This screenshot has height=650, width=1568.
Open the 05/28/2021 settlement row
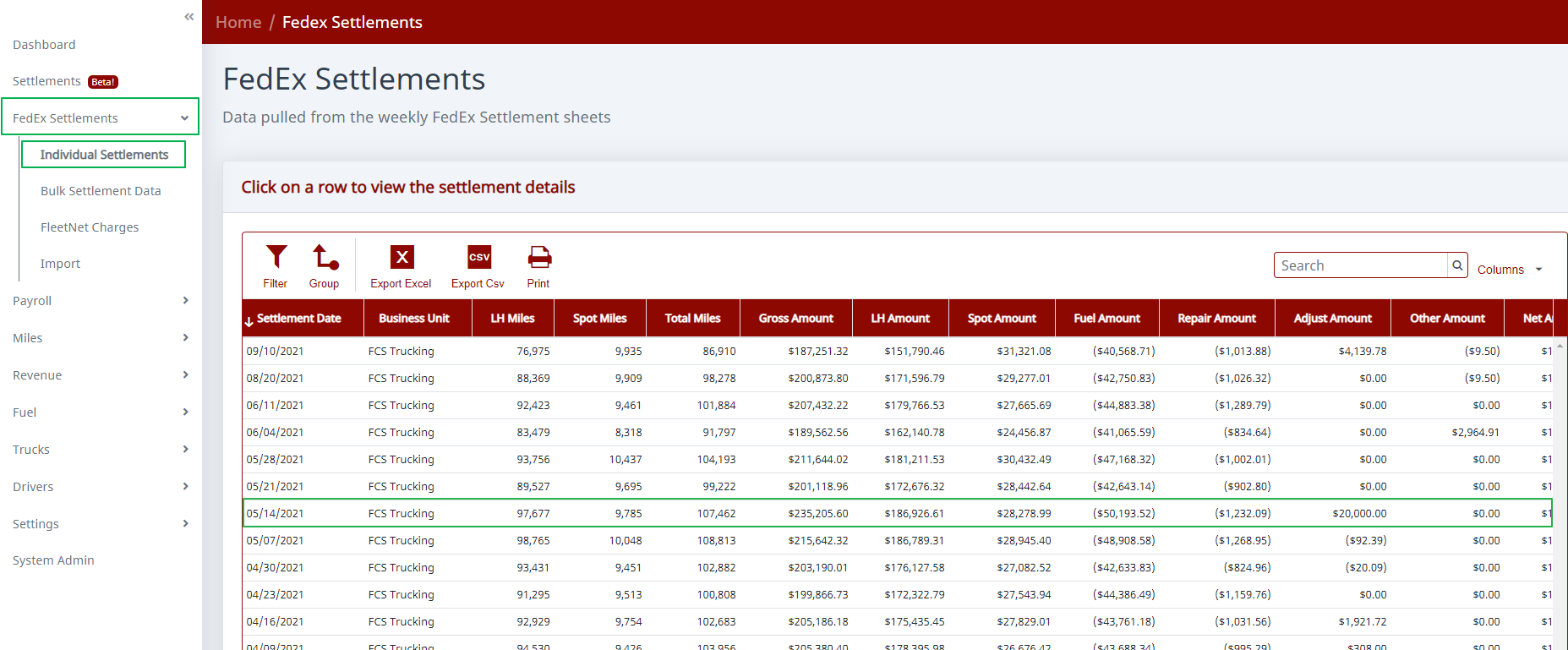click(898, 459)
